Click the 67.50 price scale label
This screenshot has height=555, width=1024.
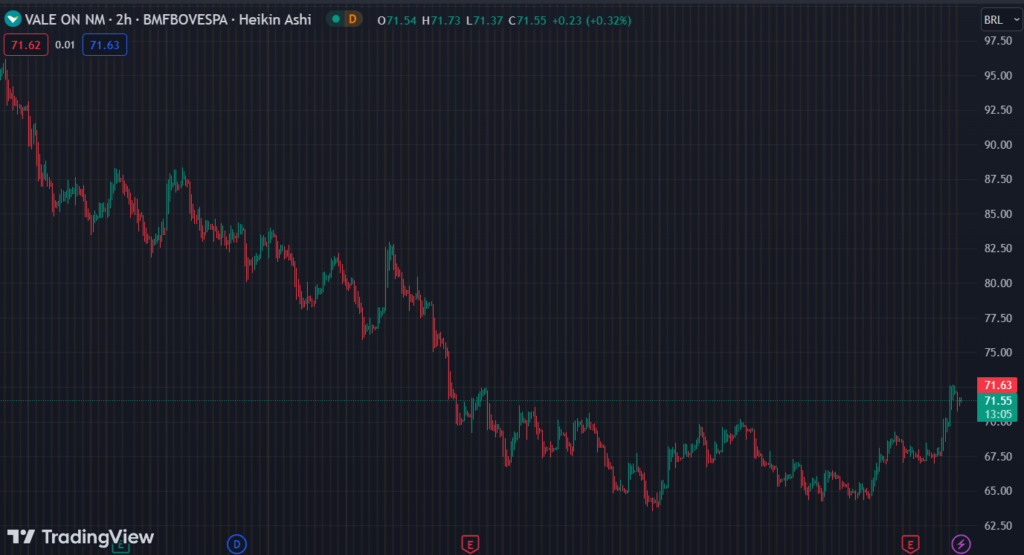point(998,456)
